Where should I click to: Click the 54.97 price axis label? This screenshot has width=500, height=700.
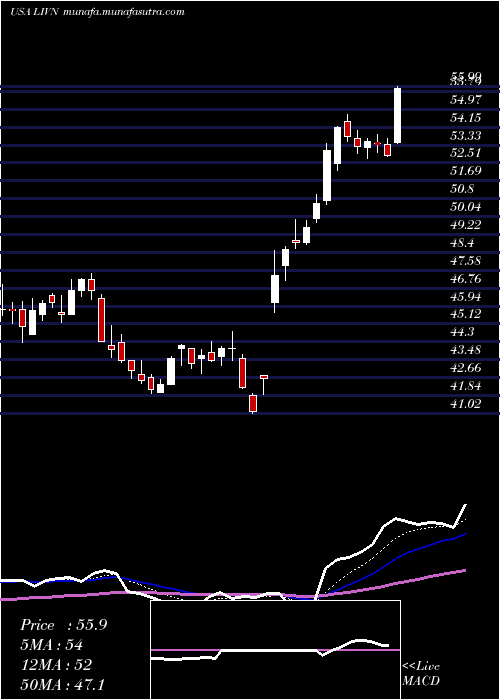466,100
